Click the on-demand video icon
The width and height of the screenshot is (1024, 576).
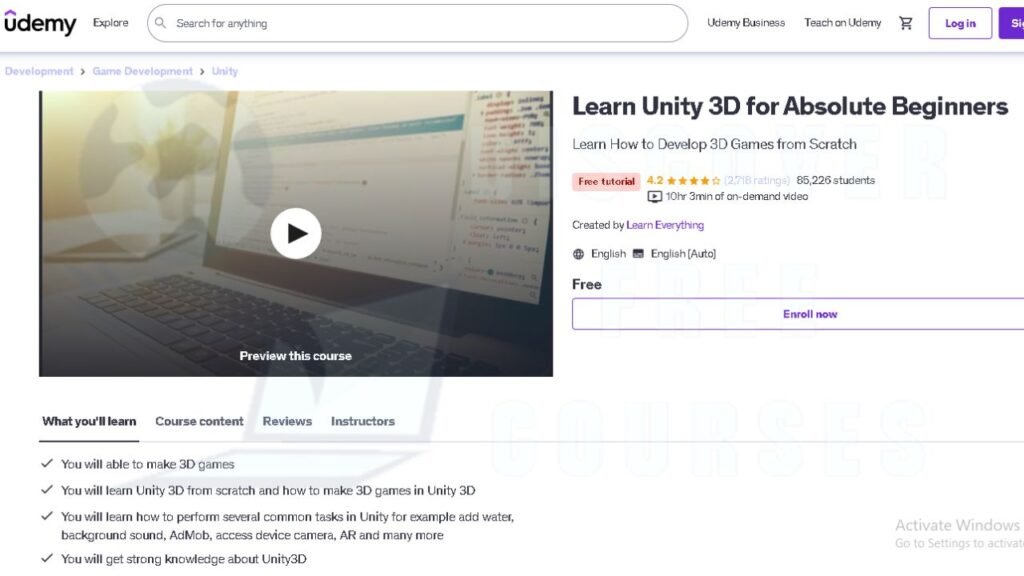tap(654, 197)
